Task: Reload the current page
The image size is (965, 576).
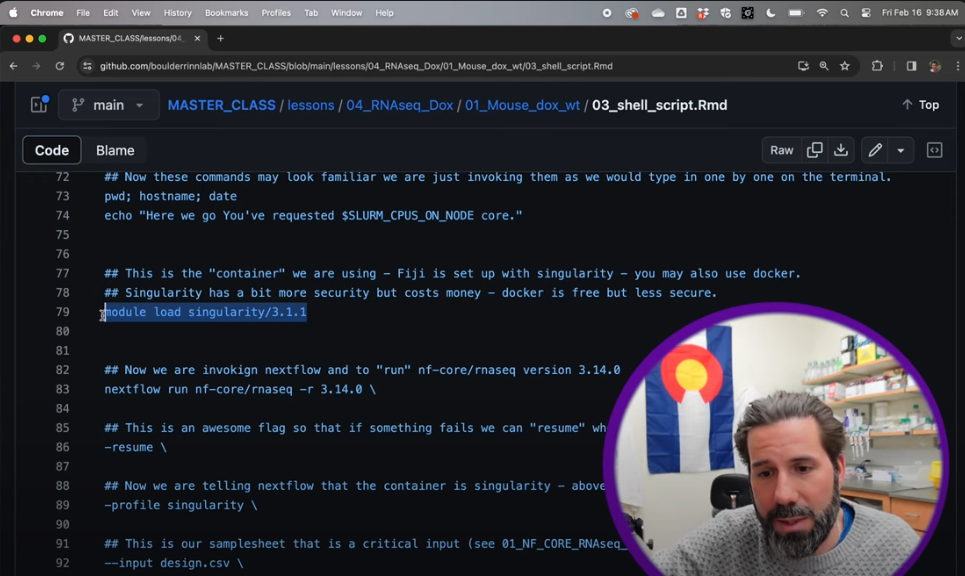Action: (x=59, y=66)
